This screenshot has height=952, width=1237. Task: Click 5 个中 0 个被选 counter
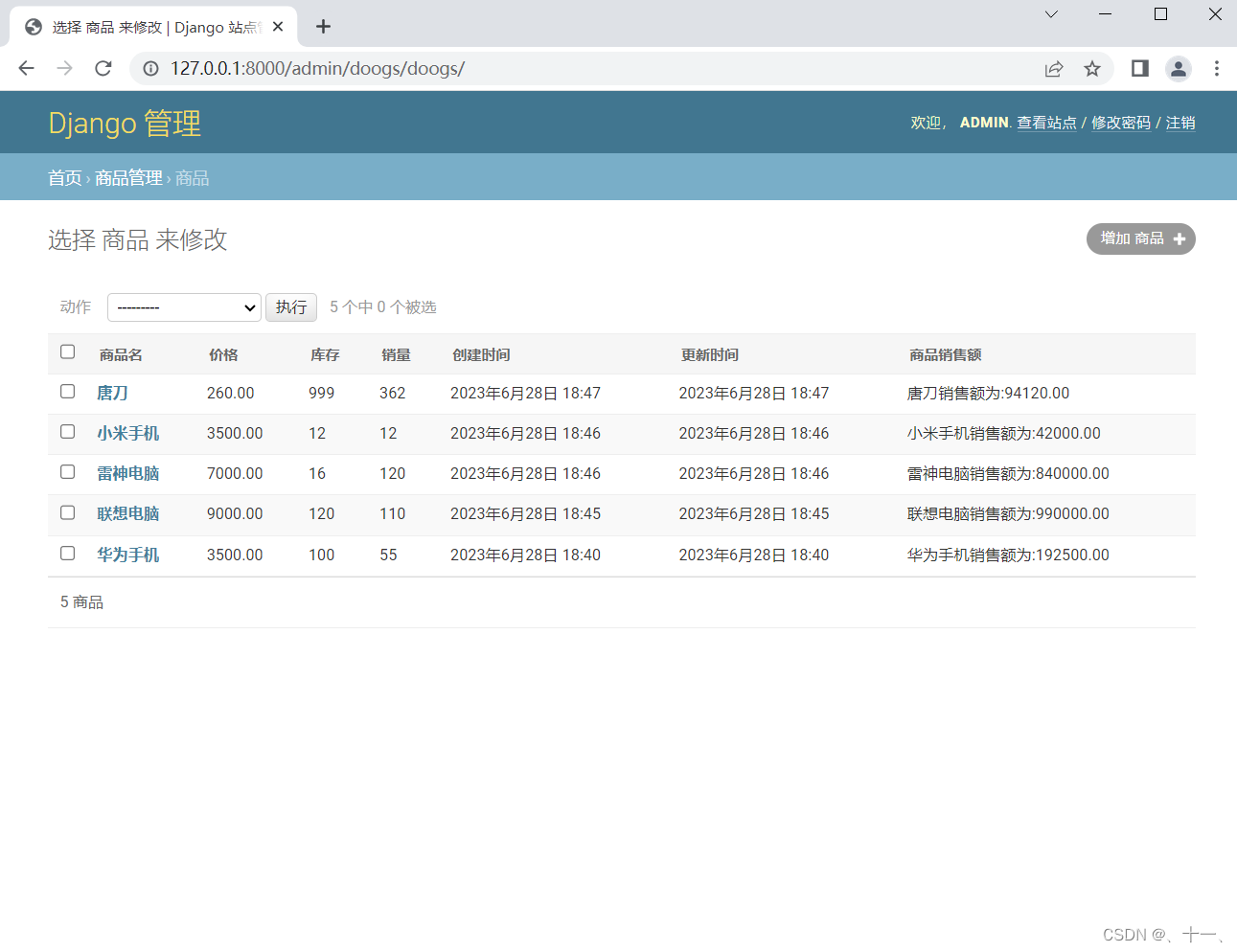383,306
